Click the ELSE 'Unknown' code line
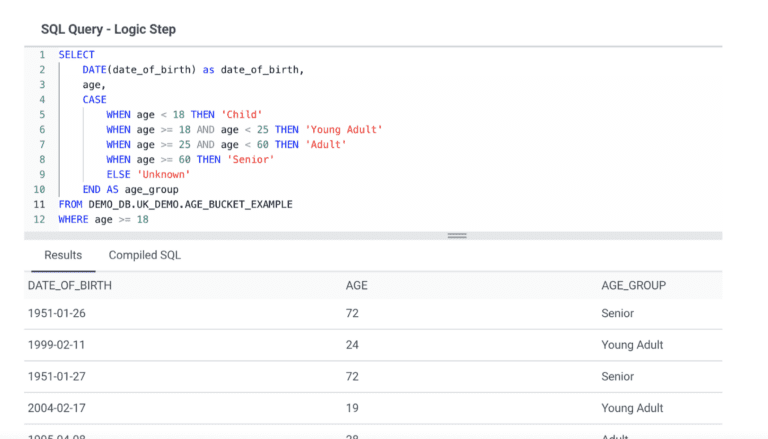The width and height of the screenshot is (768, 439). (148, 174)
